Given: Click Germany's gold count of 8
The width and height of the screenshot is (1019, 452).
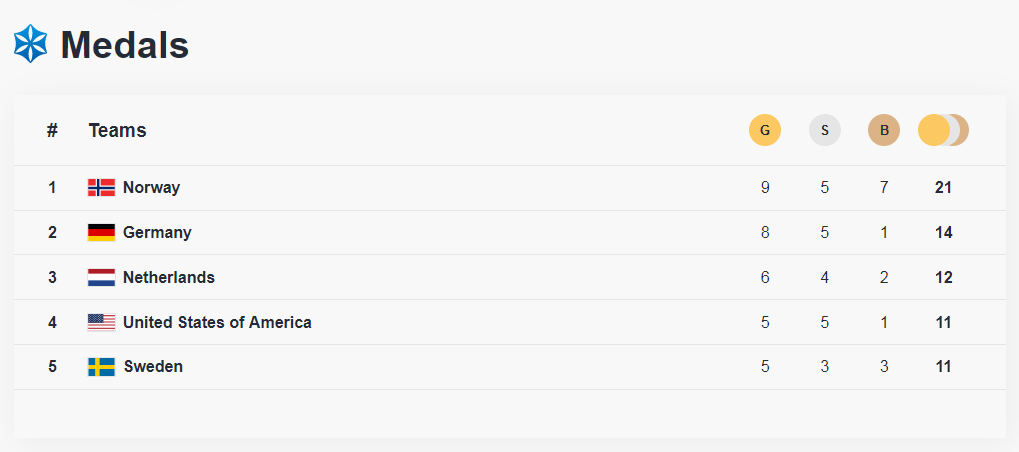Looking at the screenshot, I should (x=765, y=232).
